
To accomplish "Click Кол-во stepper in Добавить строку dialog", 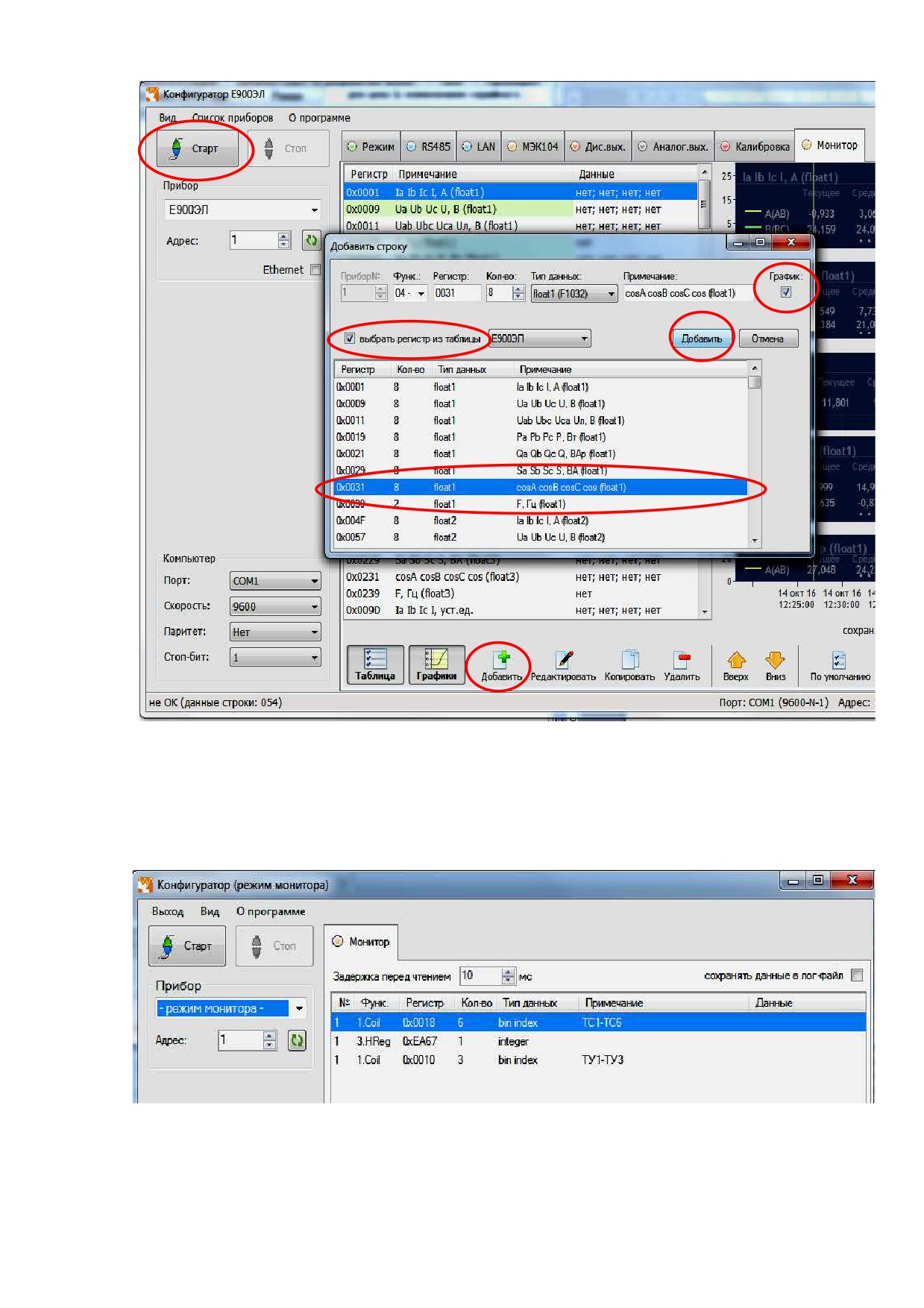I will (x=518, y=293).
